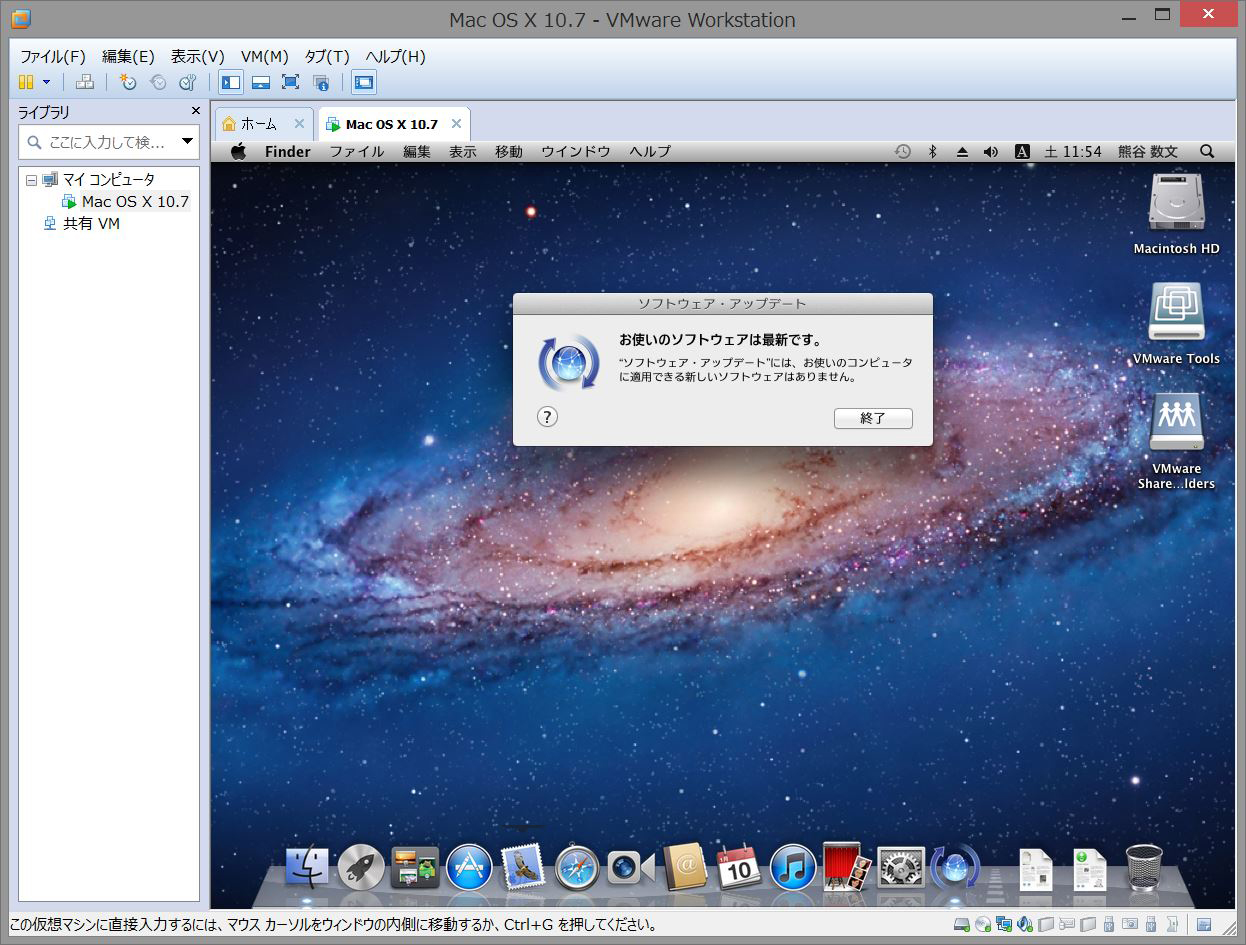Click the revert to snapshot icon

coord(158,82)
